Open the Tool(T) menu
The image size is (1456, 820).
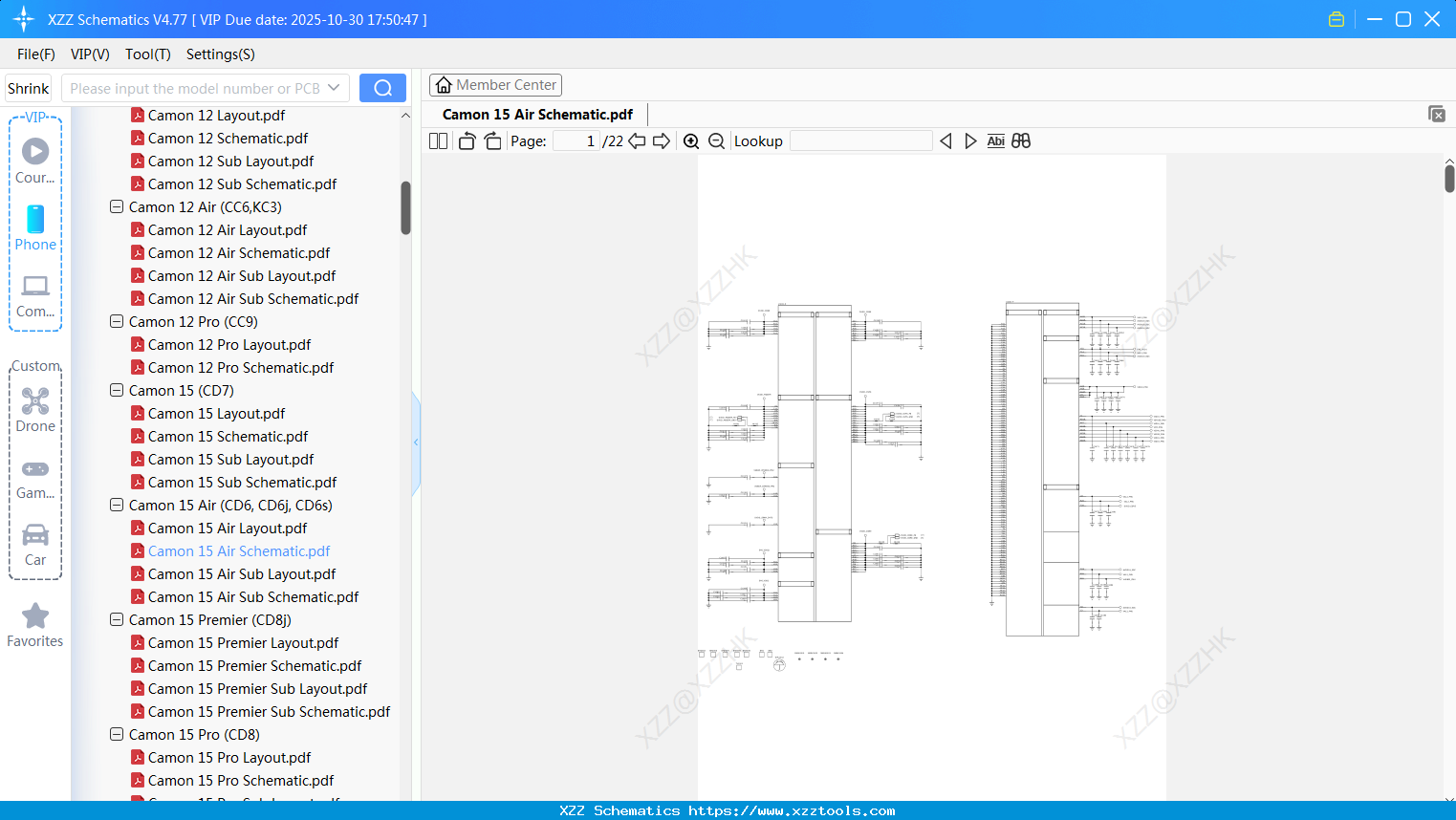(x=147, y=54)
